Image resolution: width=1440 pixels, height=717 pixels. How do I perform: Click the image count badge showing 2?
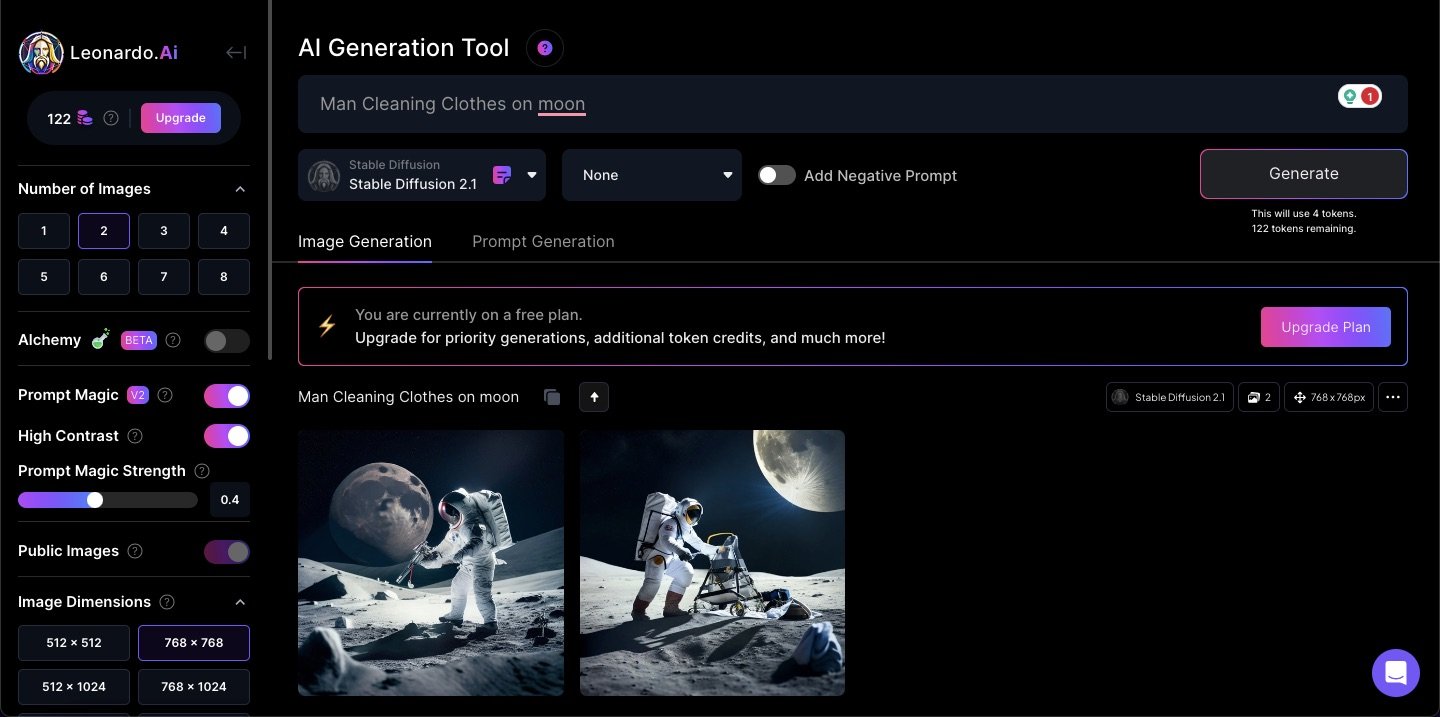(x=1259, y=397)
